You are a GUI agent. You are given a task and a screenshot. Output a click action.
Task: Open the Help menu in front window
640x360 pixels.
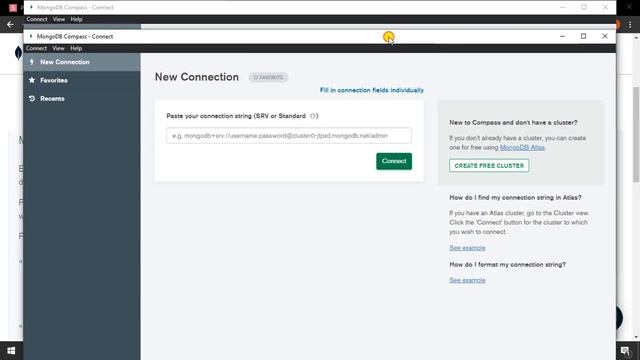tap(76, 48)
